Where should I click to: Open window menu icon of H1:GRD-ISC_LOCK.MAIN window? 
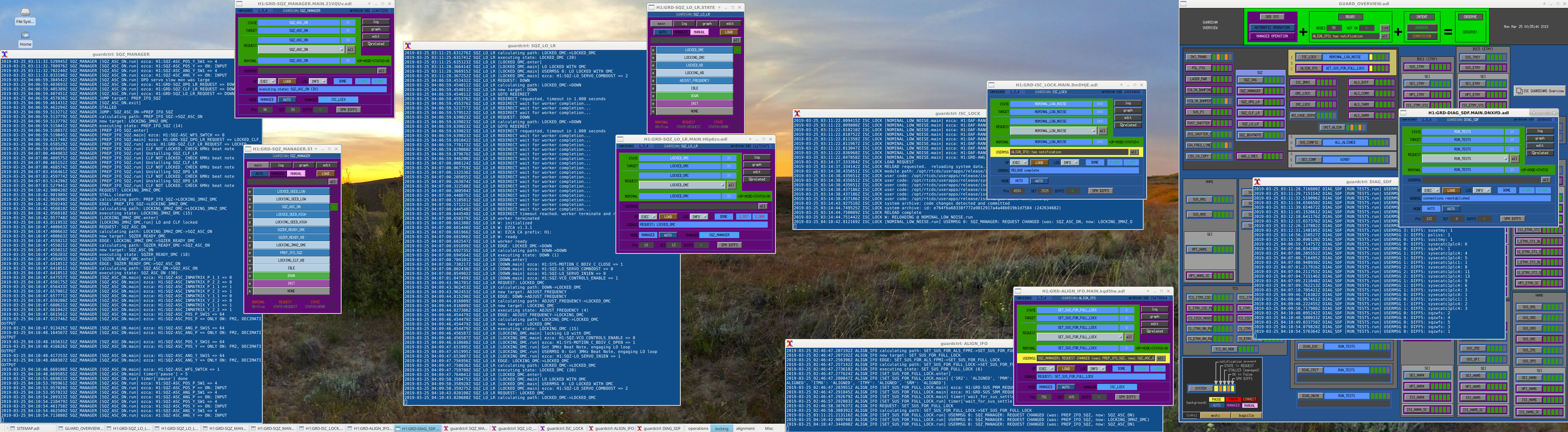click(992, 85)
